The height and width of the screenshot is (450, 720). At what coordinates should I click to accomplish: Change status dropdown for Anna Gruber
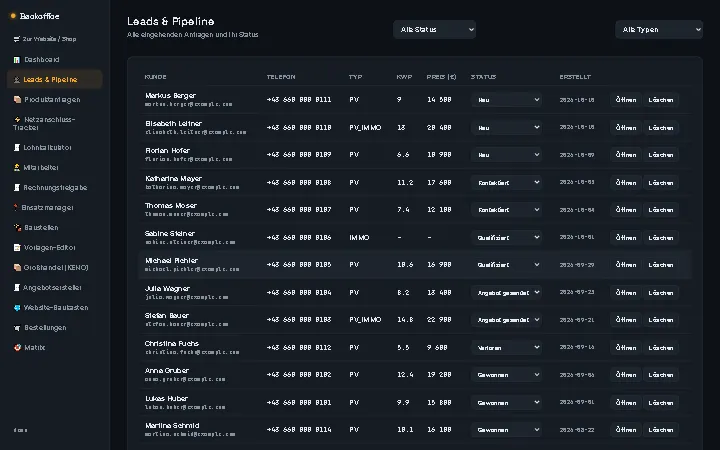coord(506,375)
